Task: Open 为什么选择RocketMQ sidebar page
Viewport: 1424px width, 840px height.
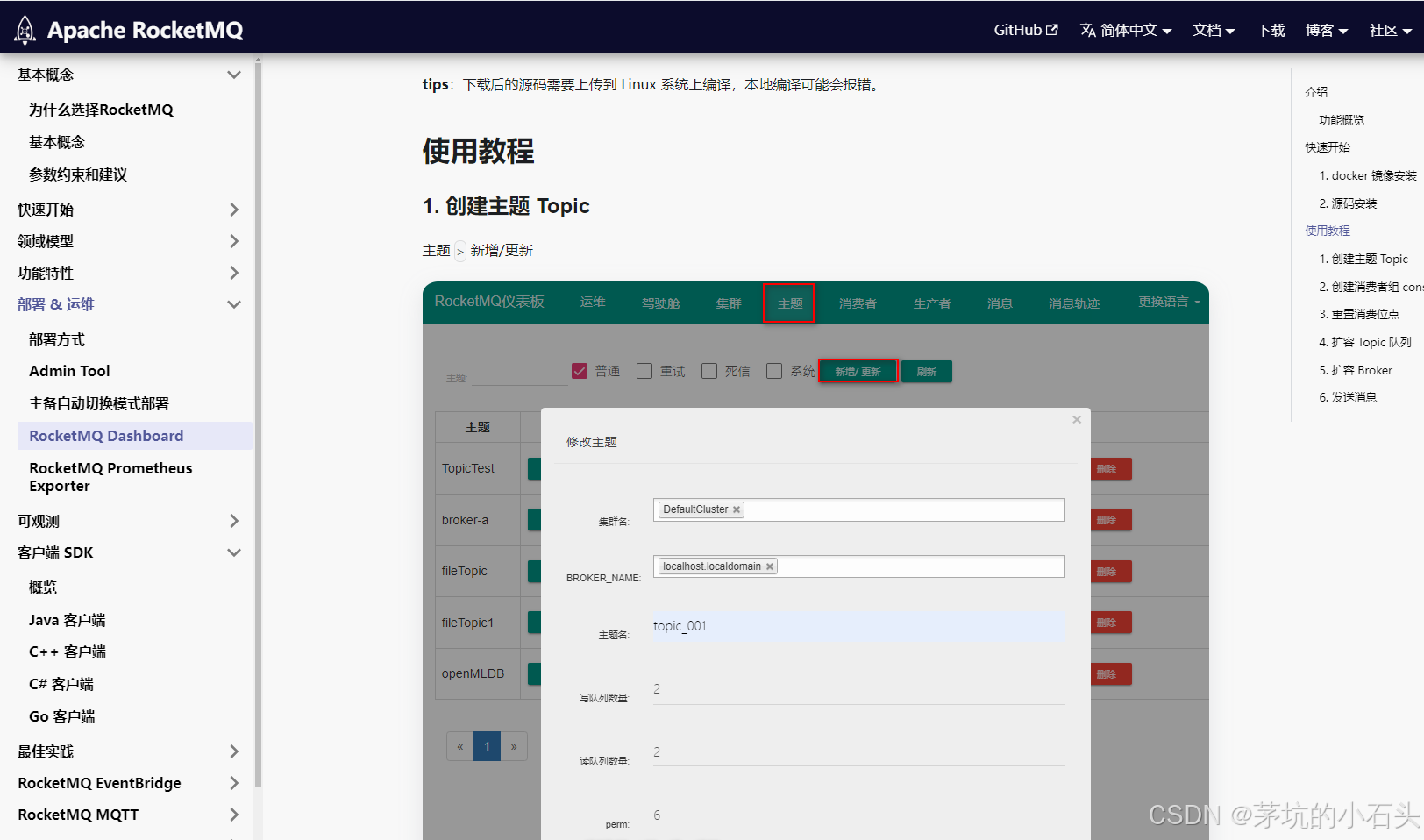Action: [101, 110]
